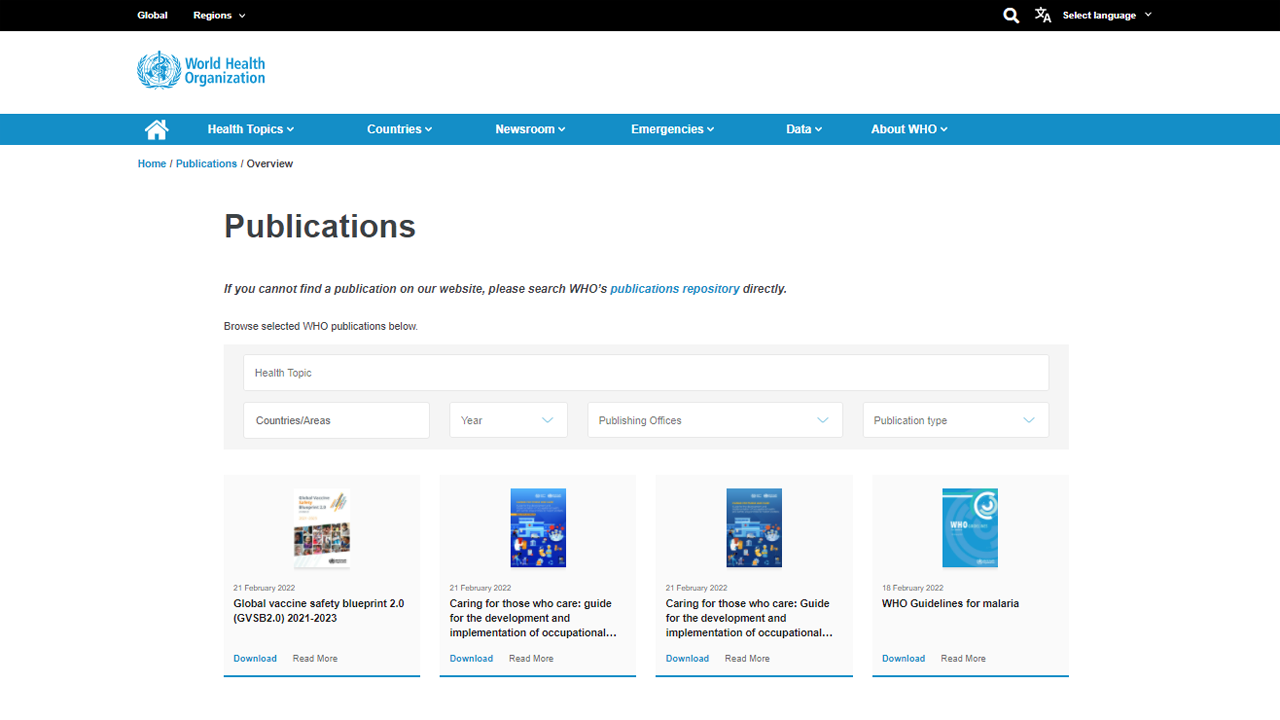This screenshot has height=720, width=1280.
Task: Open WHO Guidelines for malaria title
Action: 950,604
